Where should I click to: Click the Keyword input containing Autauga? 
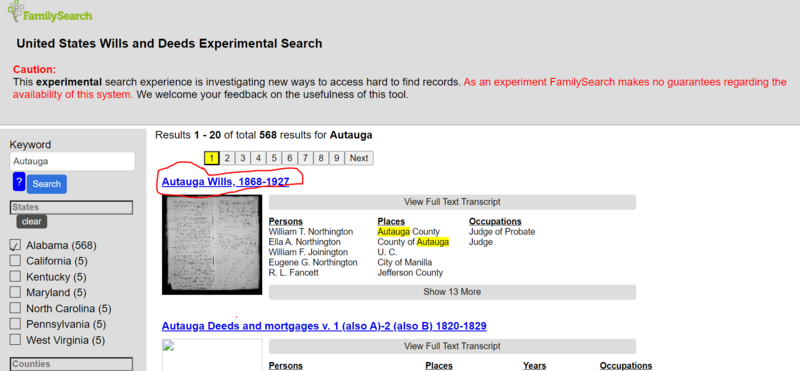(x=72, y=161)
